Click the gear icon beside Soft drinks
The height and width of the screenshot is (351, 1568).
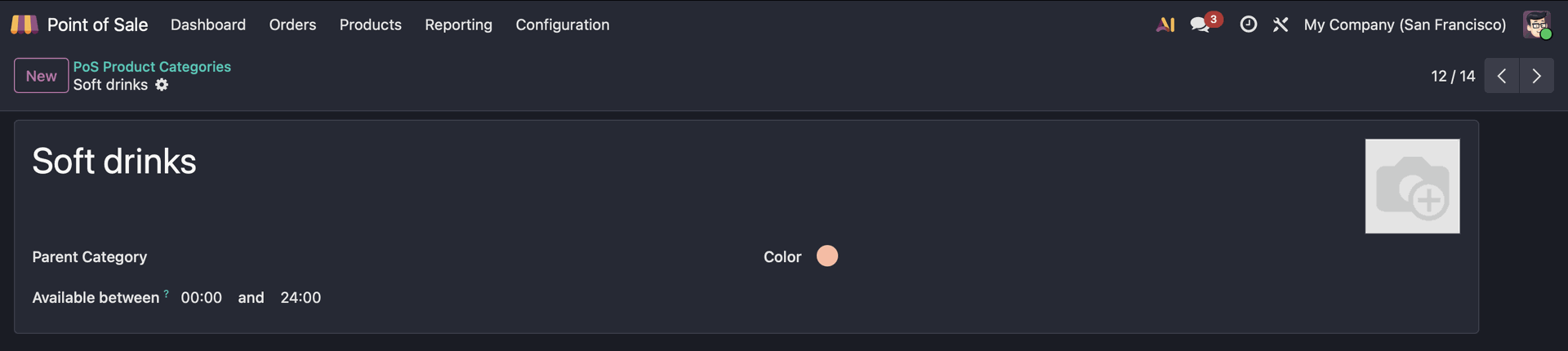pos(162,85)
